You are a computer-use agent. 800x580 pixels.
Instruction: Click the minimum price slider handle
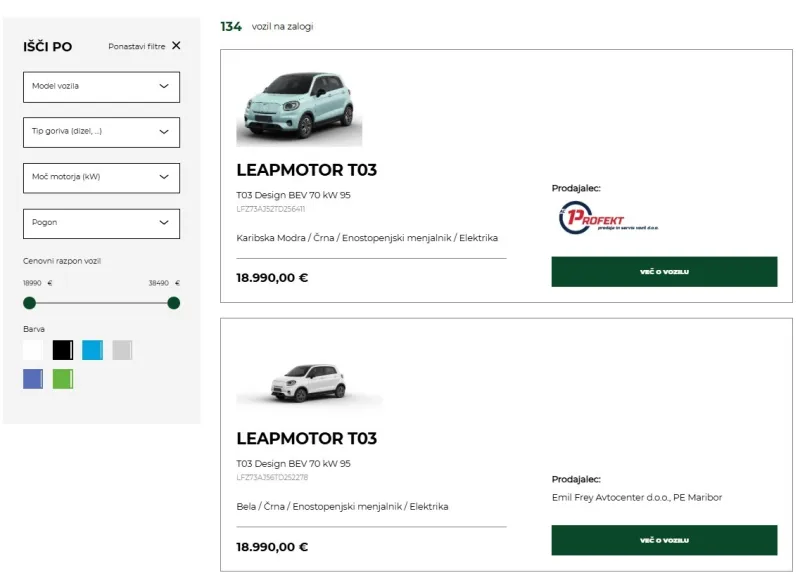click(x=30, y=303)
